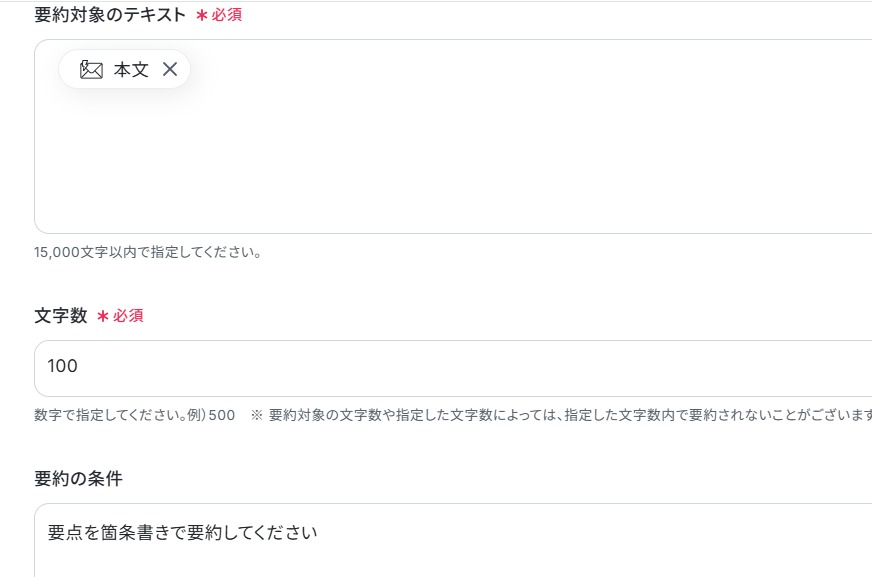Select the 本文 chip label text
Screen dimensions: 872x577
click(x=131, y=69)
